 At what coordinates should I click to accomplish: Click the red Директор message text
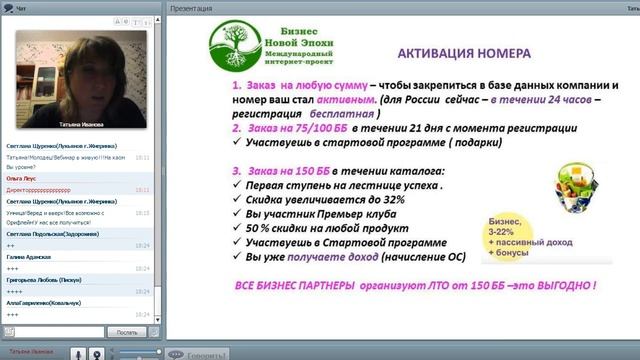(x=38, y=190)
